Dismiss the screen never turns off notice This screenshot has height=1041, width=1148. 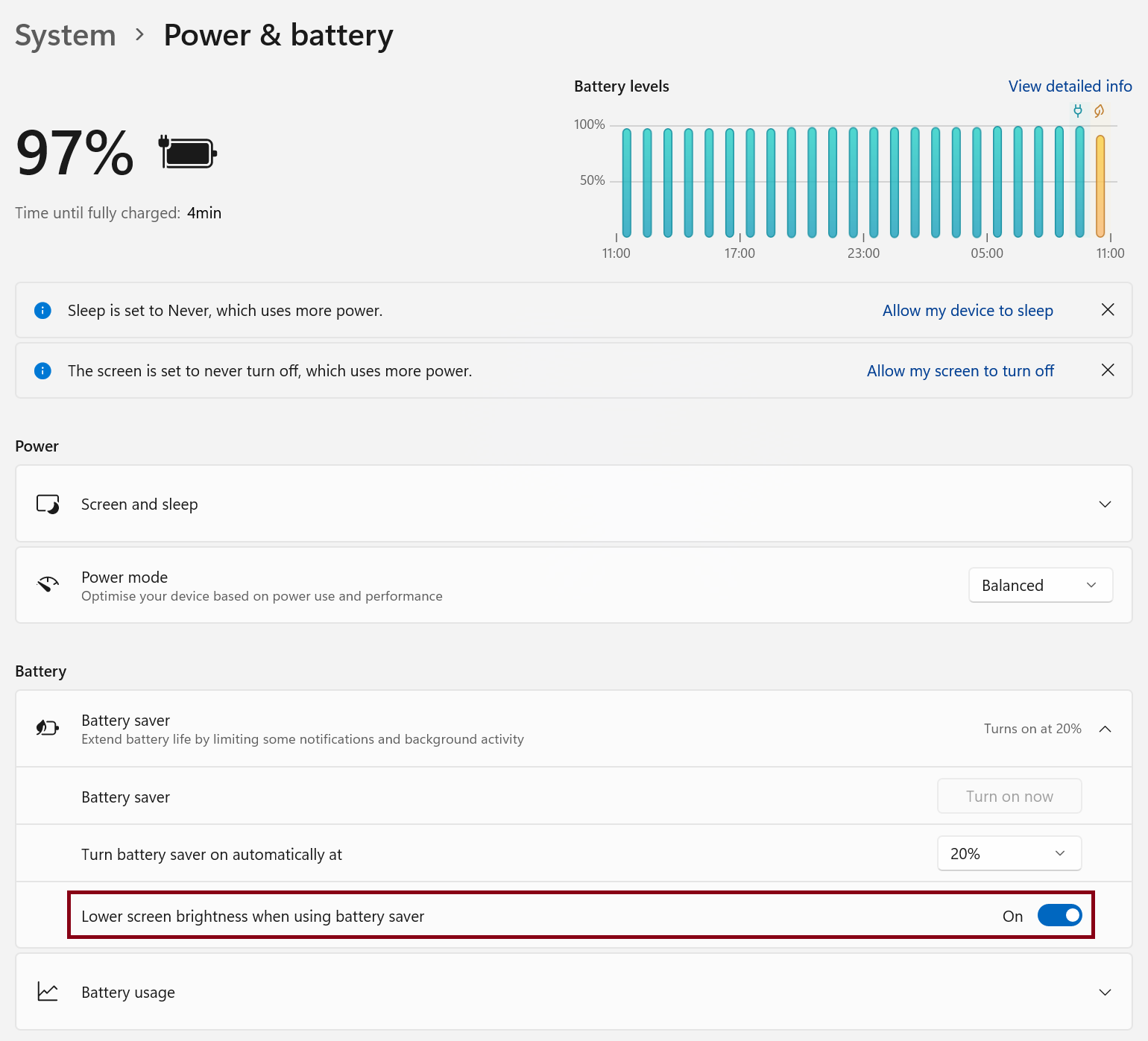[x=1108, y=370]
